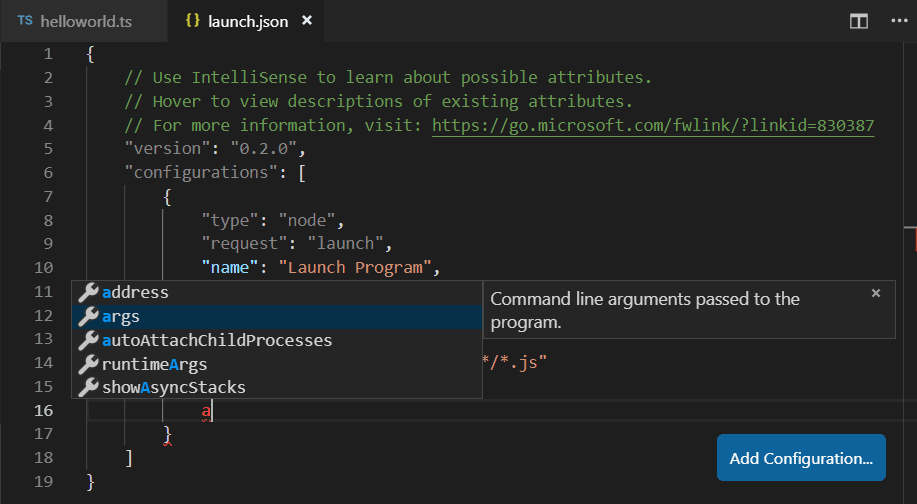The height and width of the screenshot is (504, 917).
Task: Click the wrench icon beside autoAttachChildProcesses
Action: [x=89, y=340]
